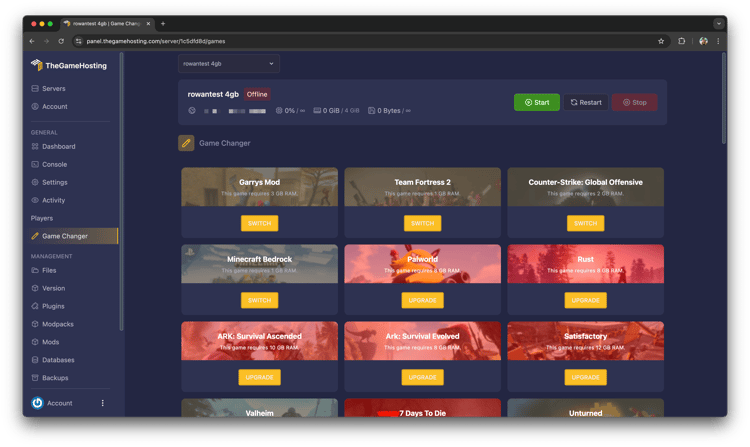Switch to Counter-Strike: Global Offensive
Screen dimensions: 750x447
click(x=585, y=223)
